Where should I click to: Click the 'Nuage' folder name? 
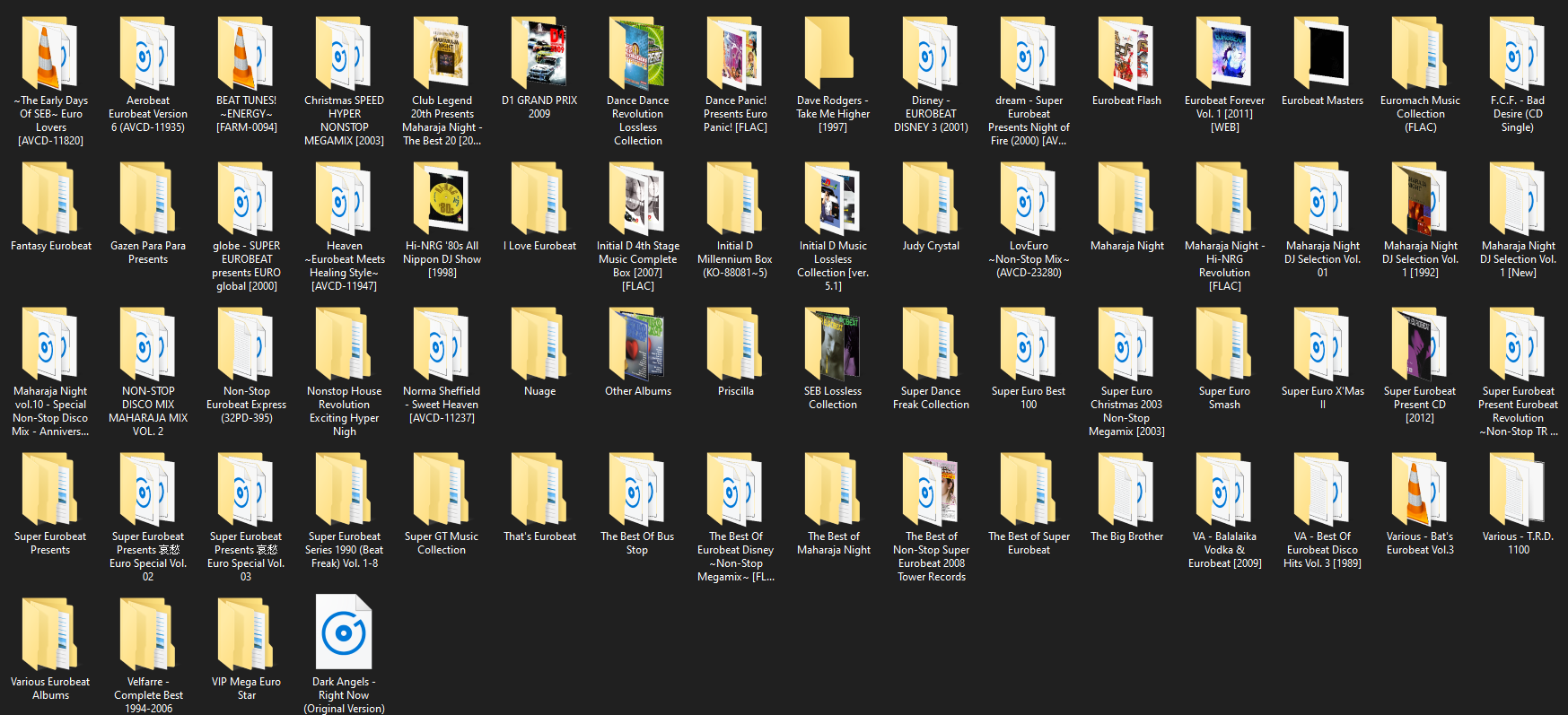pyautogui.click(x=539, y=391)
